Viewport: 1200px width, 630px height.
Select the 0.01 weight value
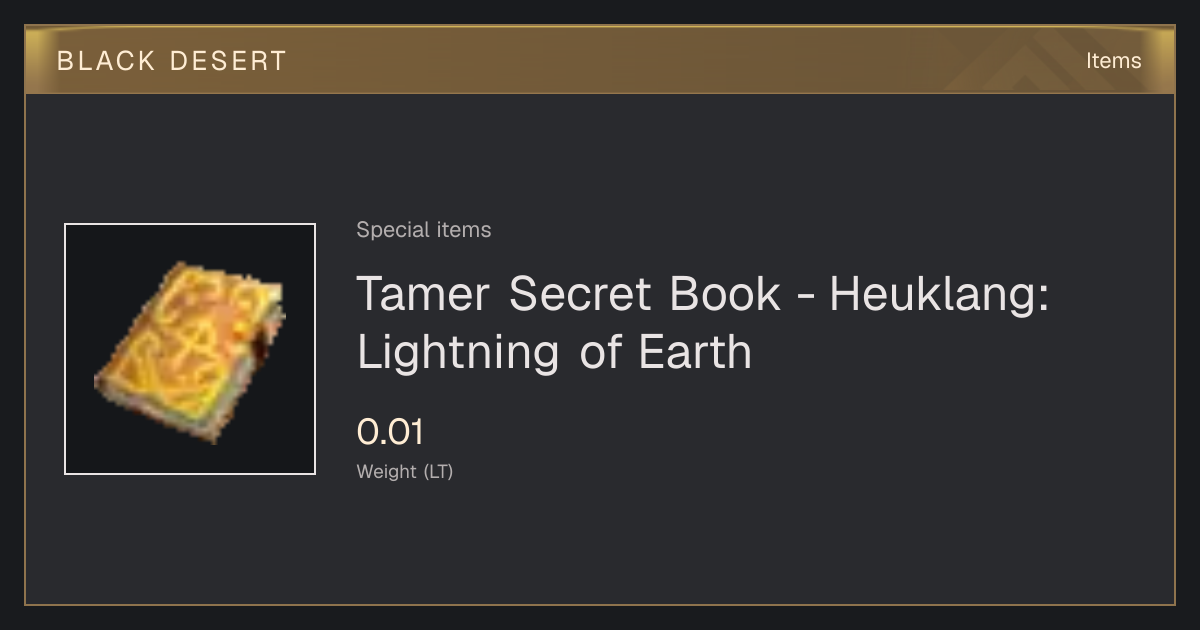[390, 432]
